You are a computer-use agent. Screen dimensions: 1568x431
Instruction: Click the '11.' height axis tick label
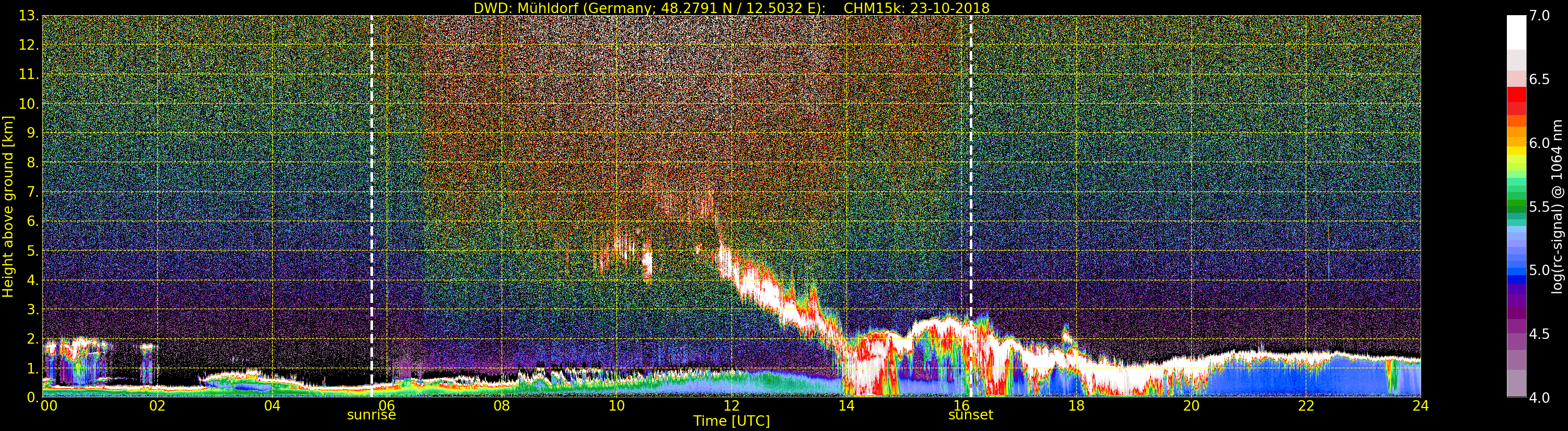tap(29, 74)
